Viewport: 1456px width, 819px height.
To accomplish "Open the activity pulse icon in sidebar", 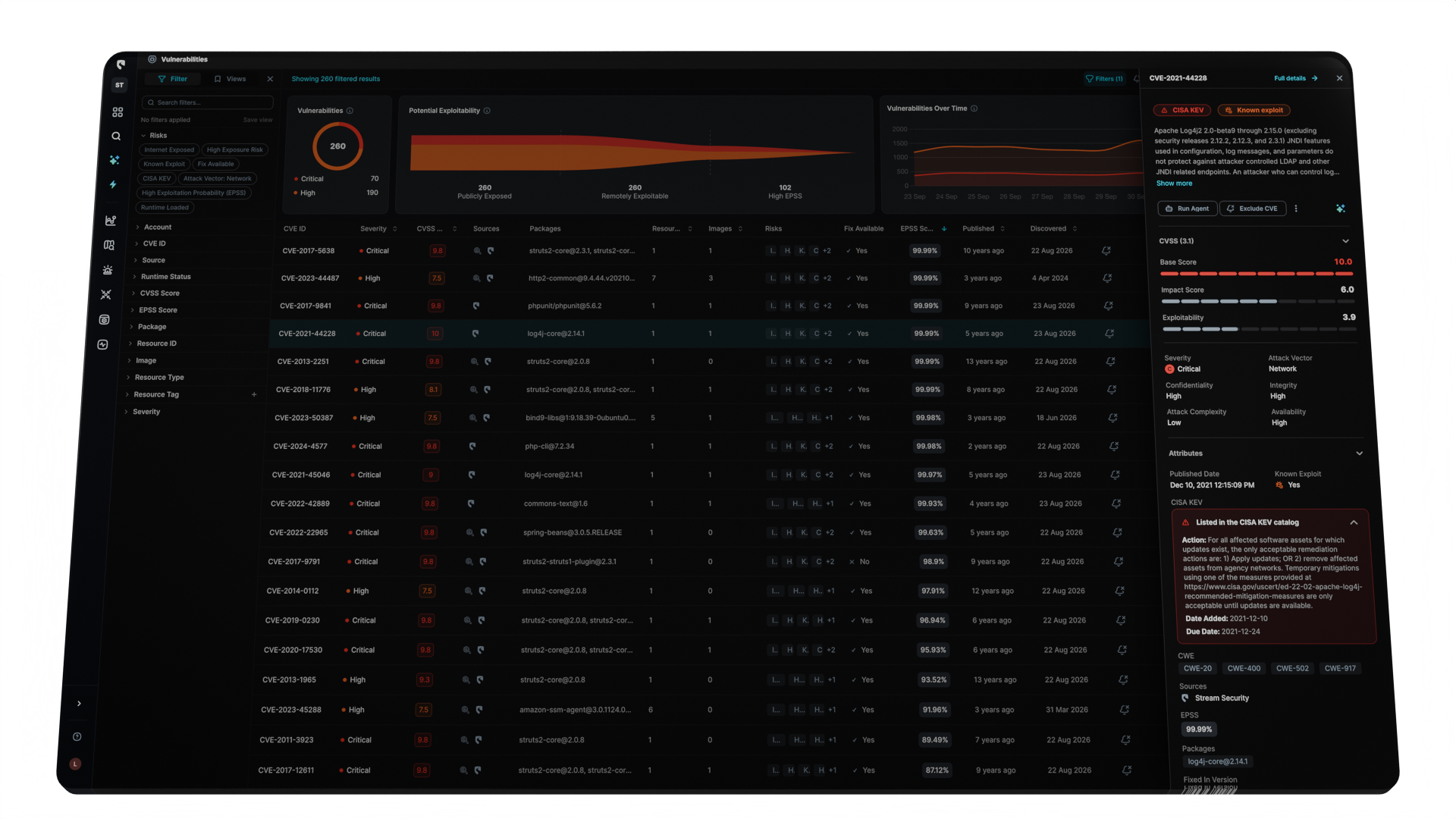I will [x=103, y=344].
